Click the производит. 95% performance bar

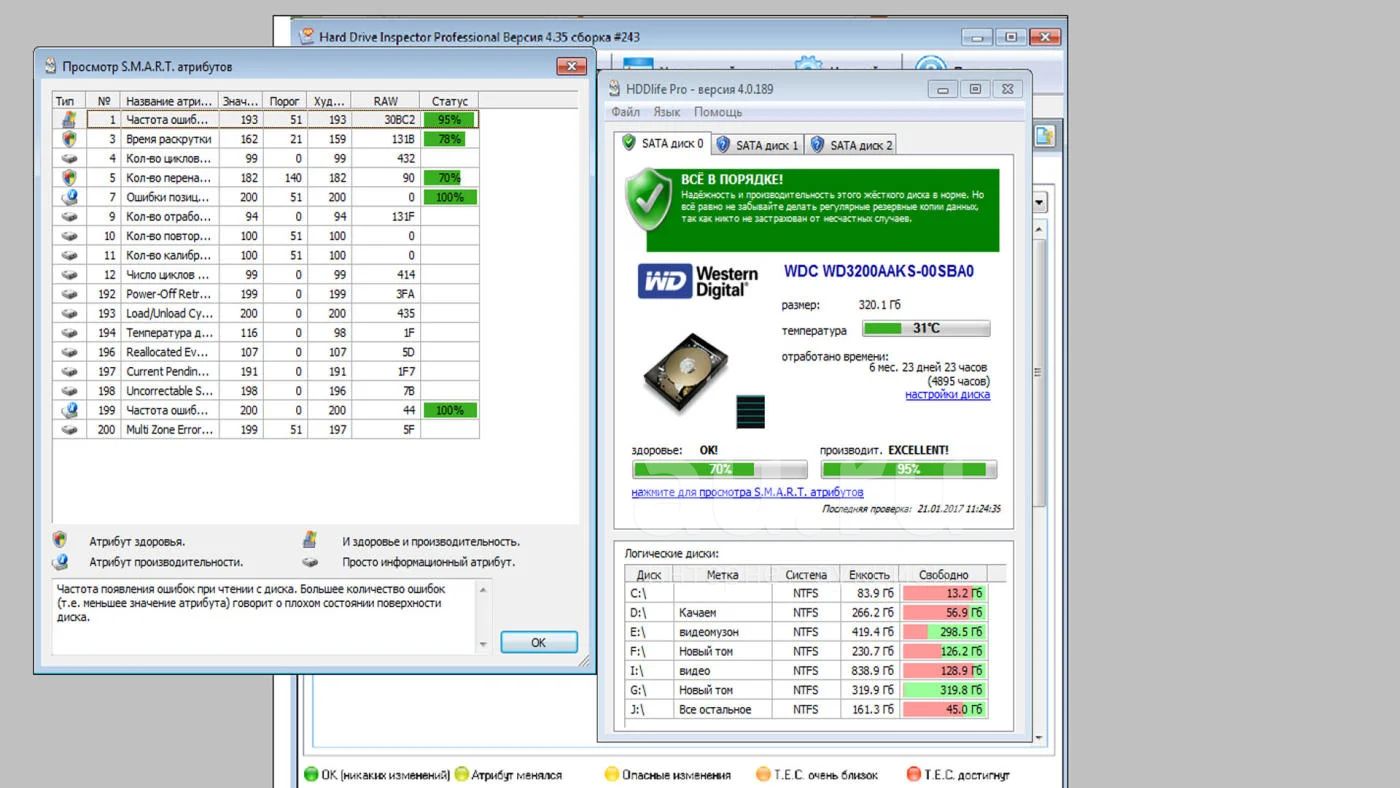pos(908,469)
